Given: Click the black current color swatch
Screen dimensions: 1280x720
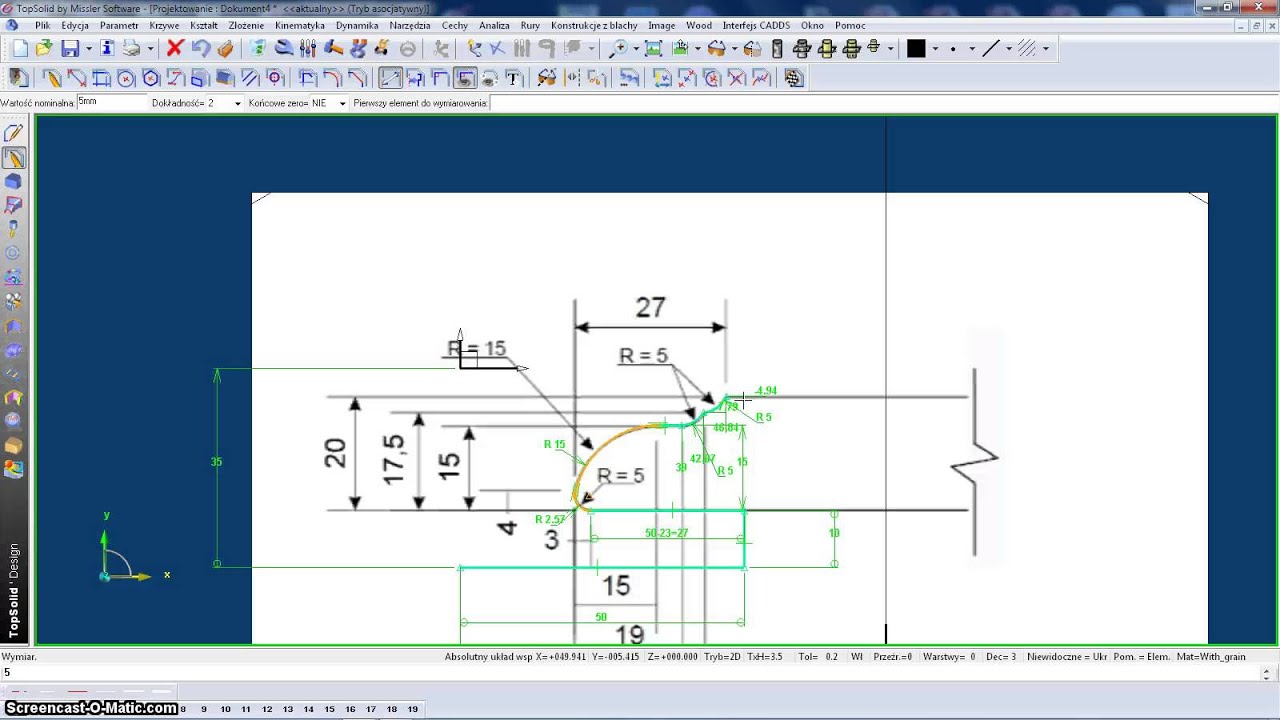Looking at the screenshot, I should pyautogui.click(x=916, y=48).
